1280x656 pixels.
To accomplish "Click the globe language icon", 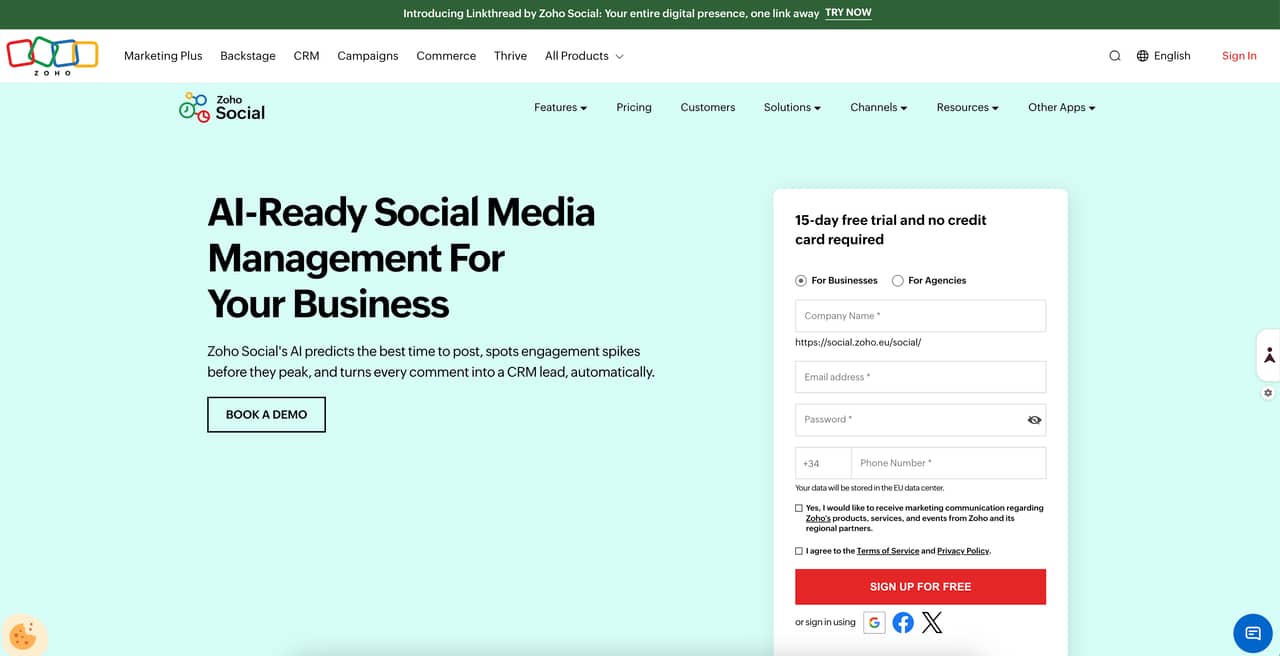I will (x=1143, y=56).
